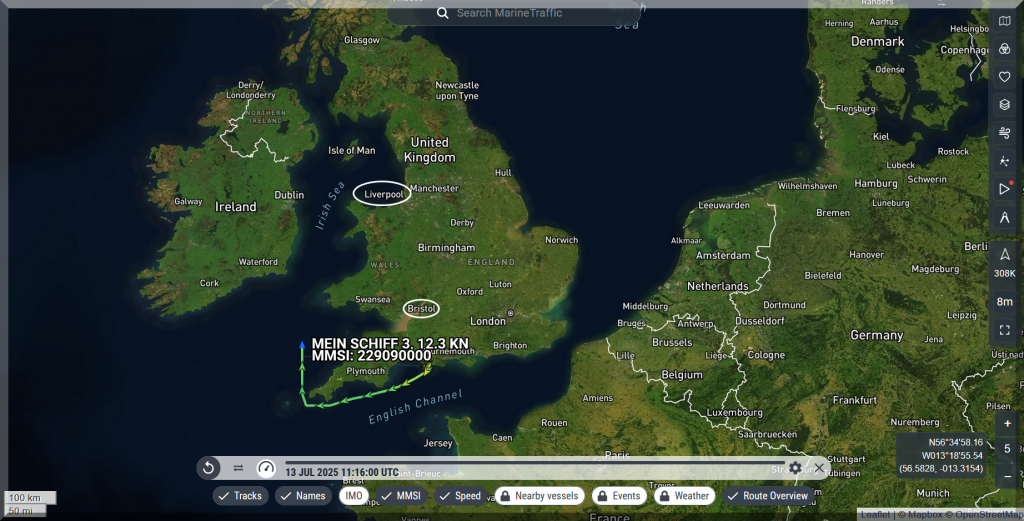This screenshot has width=1024, height=521.
Task: Toggle the Tracks option off
Action: [x=240, y=496]
